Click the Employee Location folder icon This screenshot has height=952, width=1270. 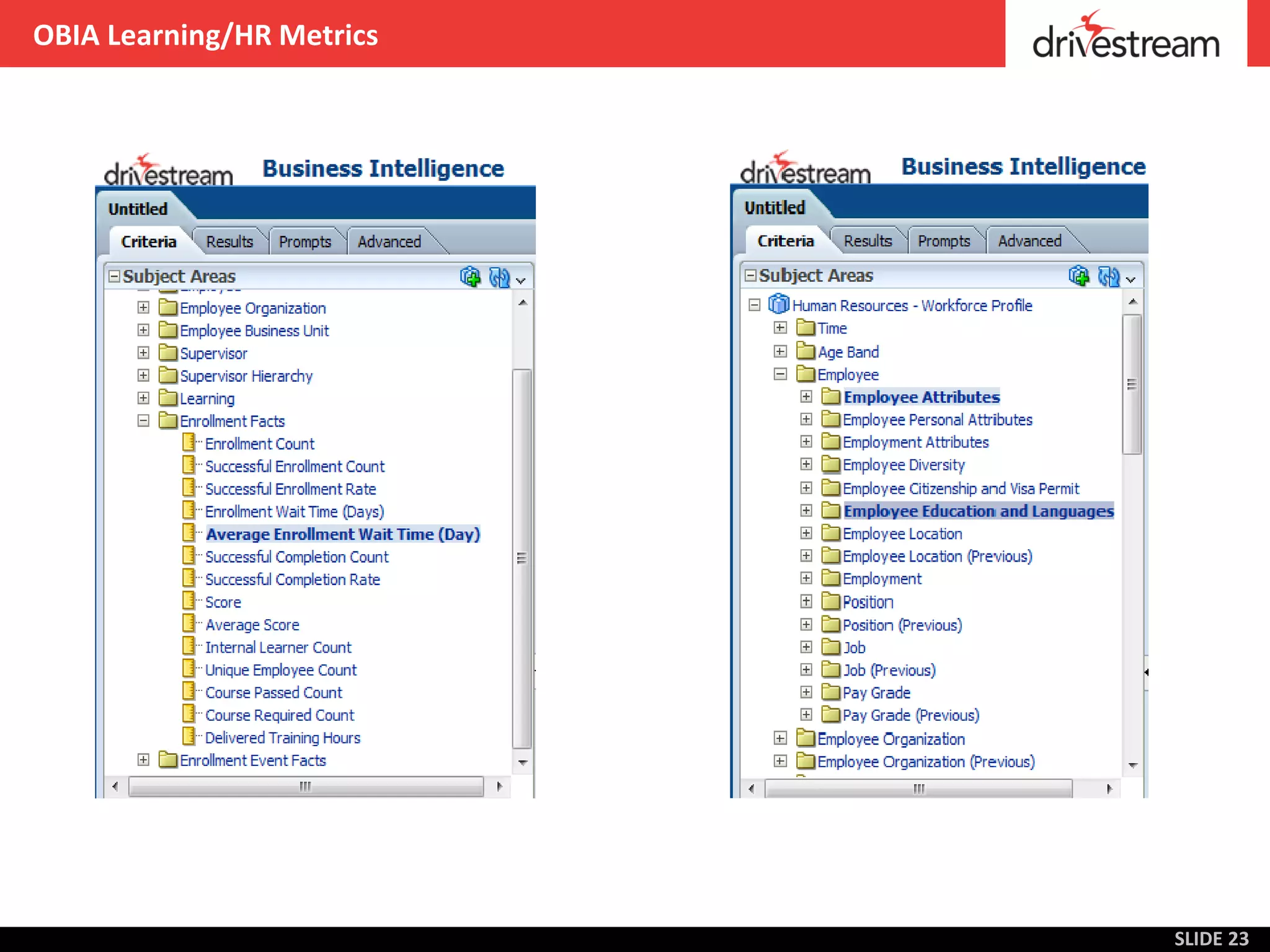coord(831,532)
